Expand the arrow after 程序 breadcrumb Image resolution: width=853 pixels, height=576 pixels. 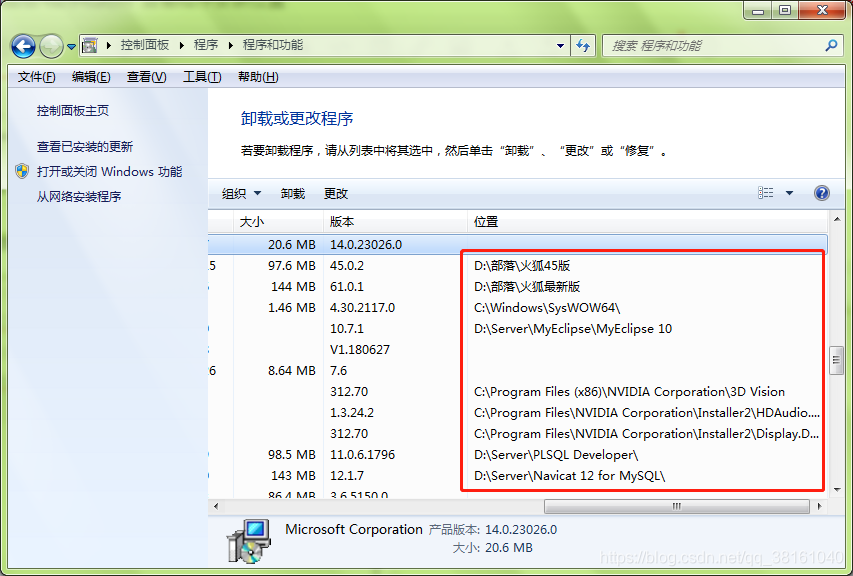tap(231, 46)
